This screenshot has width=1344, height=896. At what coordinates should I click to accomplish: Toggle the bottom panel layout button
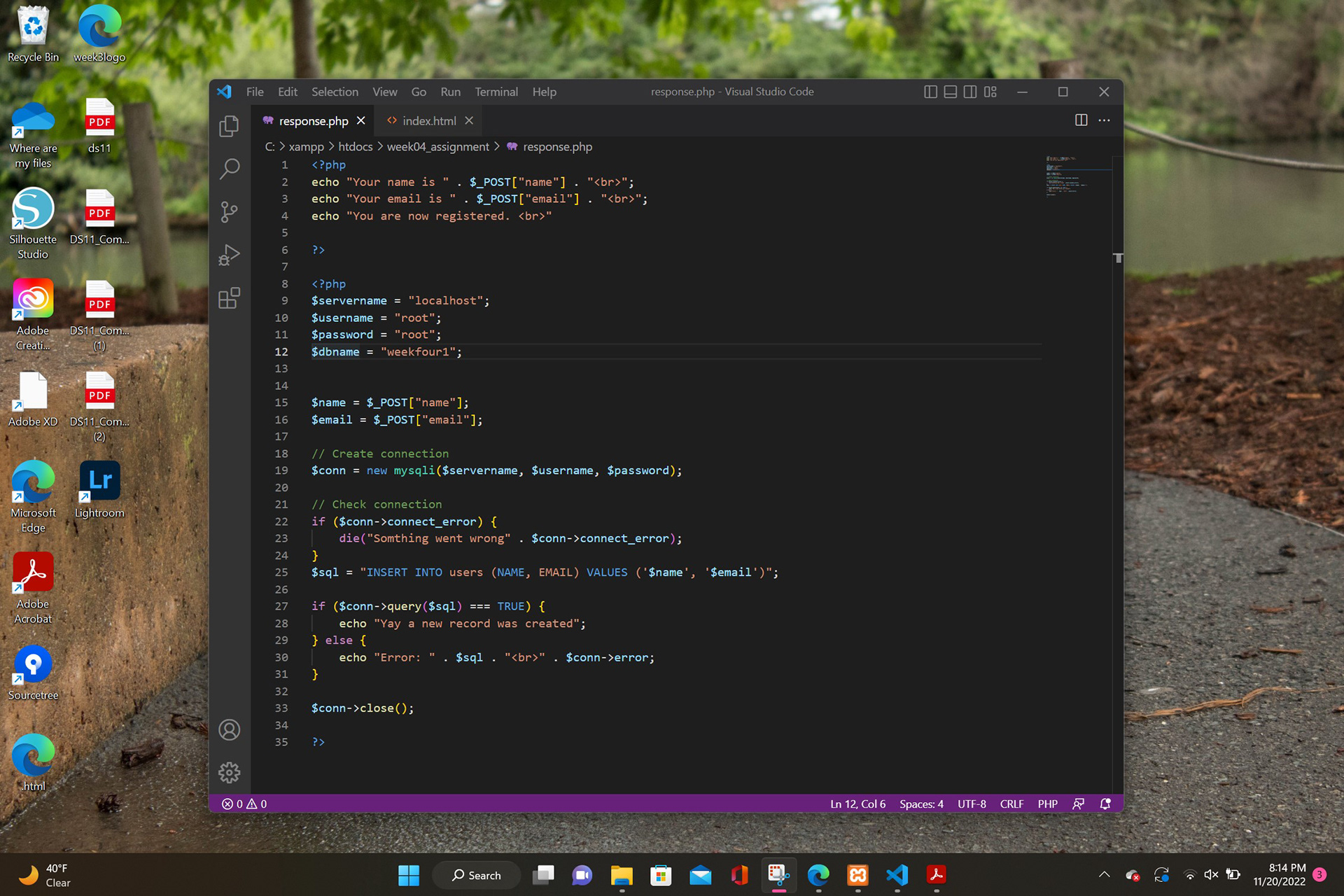[x=950, y=92]
